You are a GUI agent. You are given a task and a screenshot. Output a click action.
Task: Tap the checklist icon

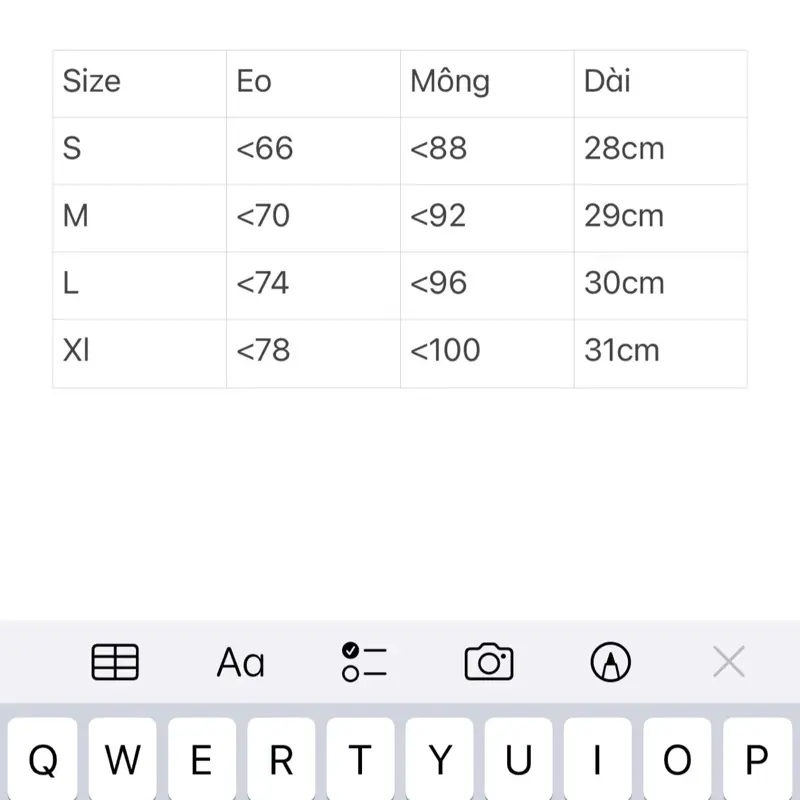point(364,662)
